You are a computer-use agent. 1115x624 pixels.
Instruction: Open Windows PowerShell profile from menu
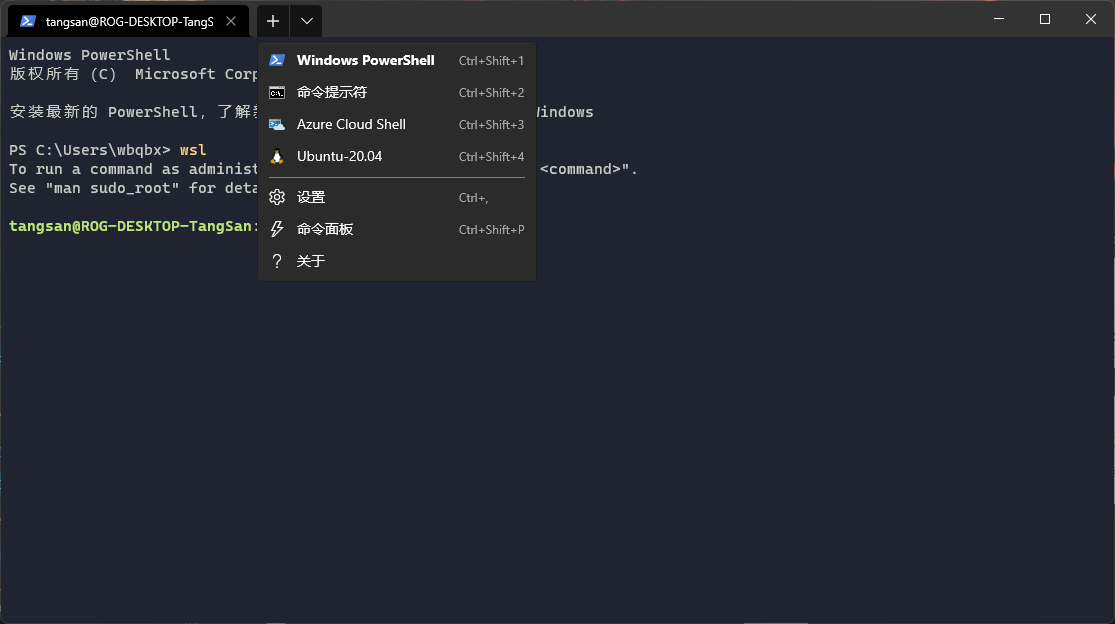[x=397, y=60]
